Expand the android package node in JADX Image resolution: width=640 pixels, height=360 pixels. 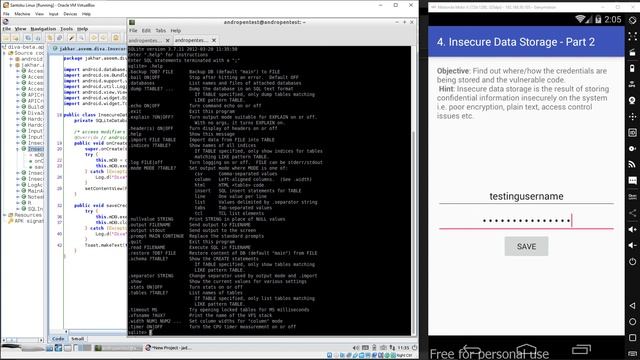11,59
